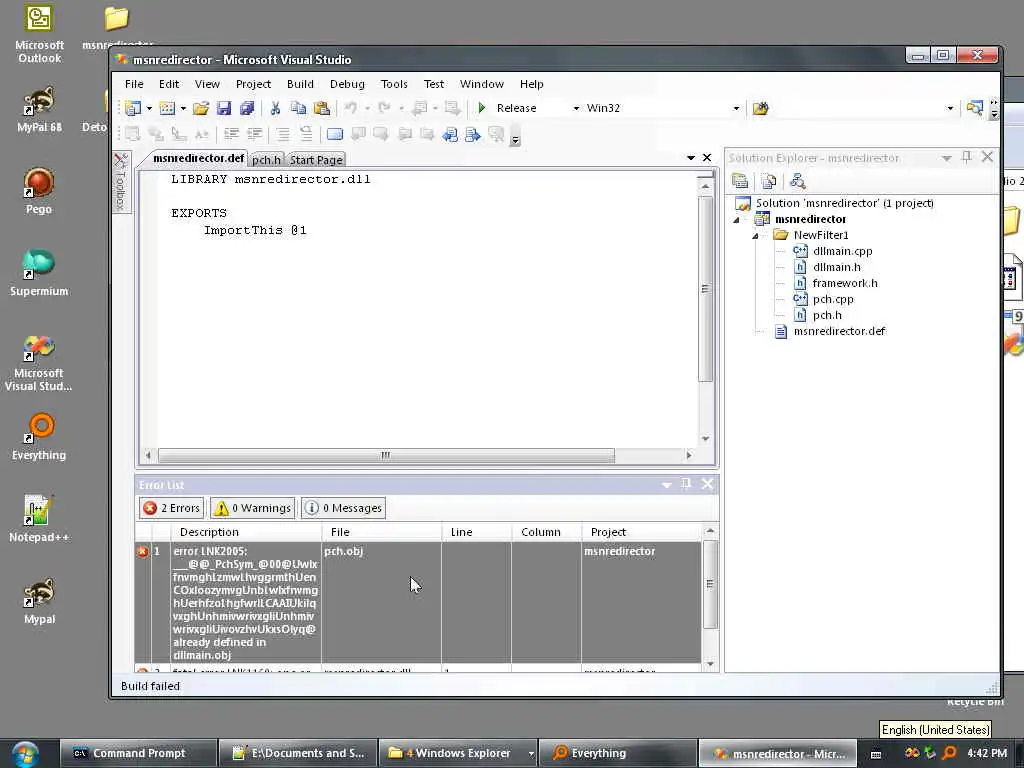Toggle a bookmark with the blue rectangle icon
The width and height of the screenshot is (1024, 768).
click(335, 135)
